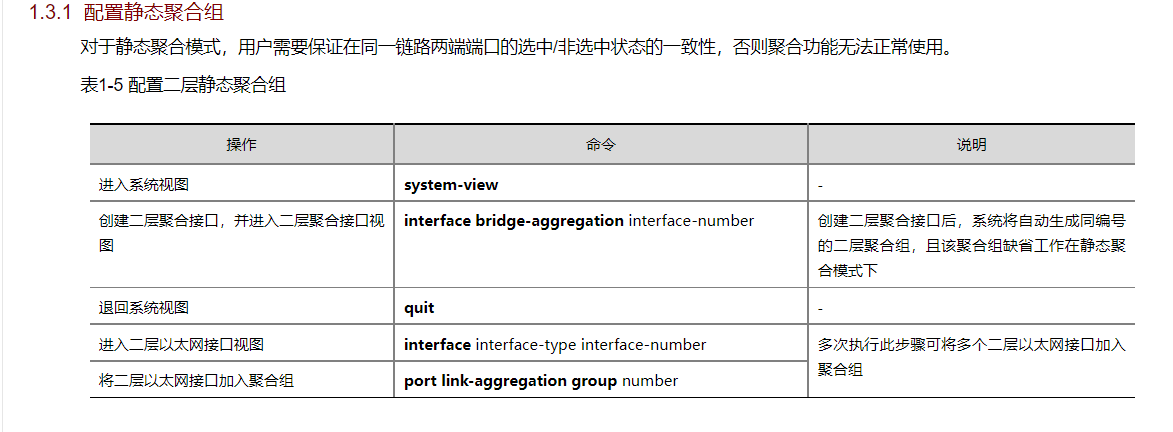The height and width of the screenshot is (432, 1173).
Task: Click the quit command text
Action: tap(419, 308)
